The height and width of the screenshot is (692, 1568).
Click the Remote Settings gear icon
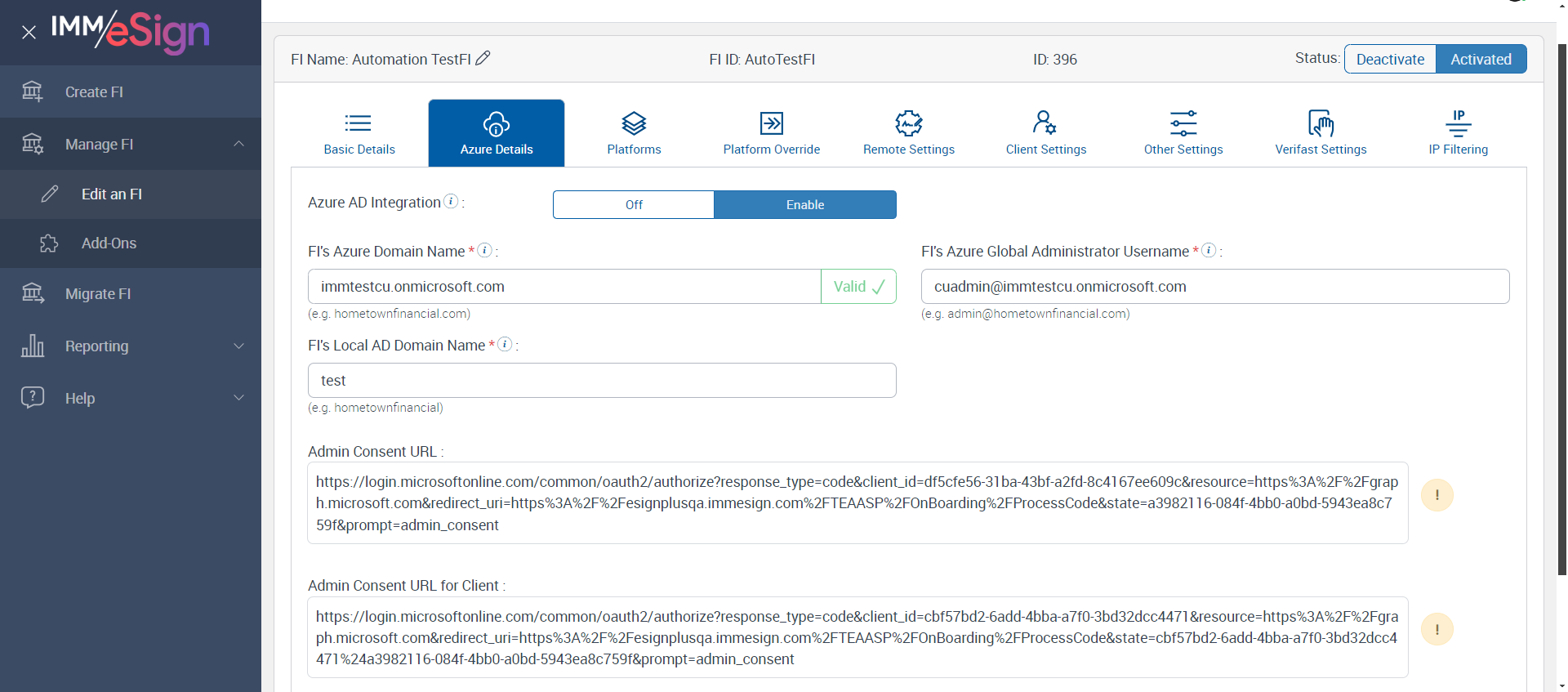point(909,123)
